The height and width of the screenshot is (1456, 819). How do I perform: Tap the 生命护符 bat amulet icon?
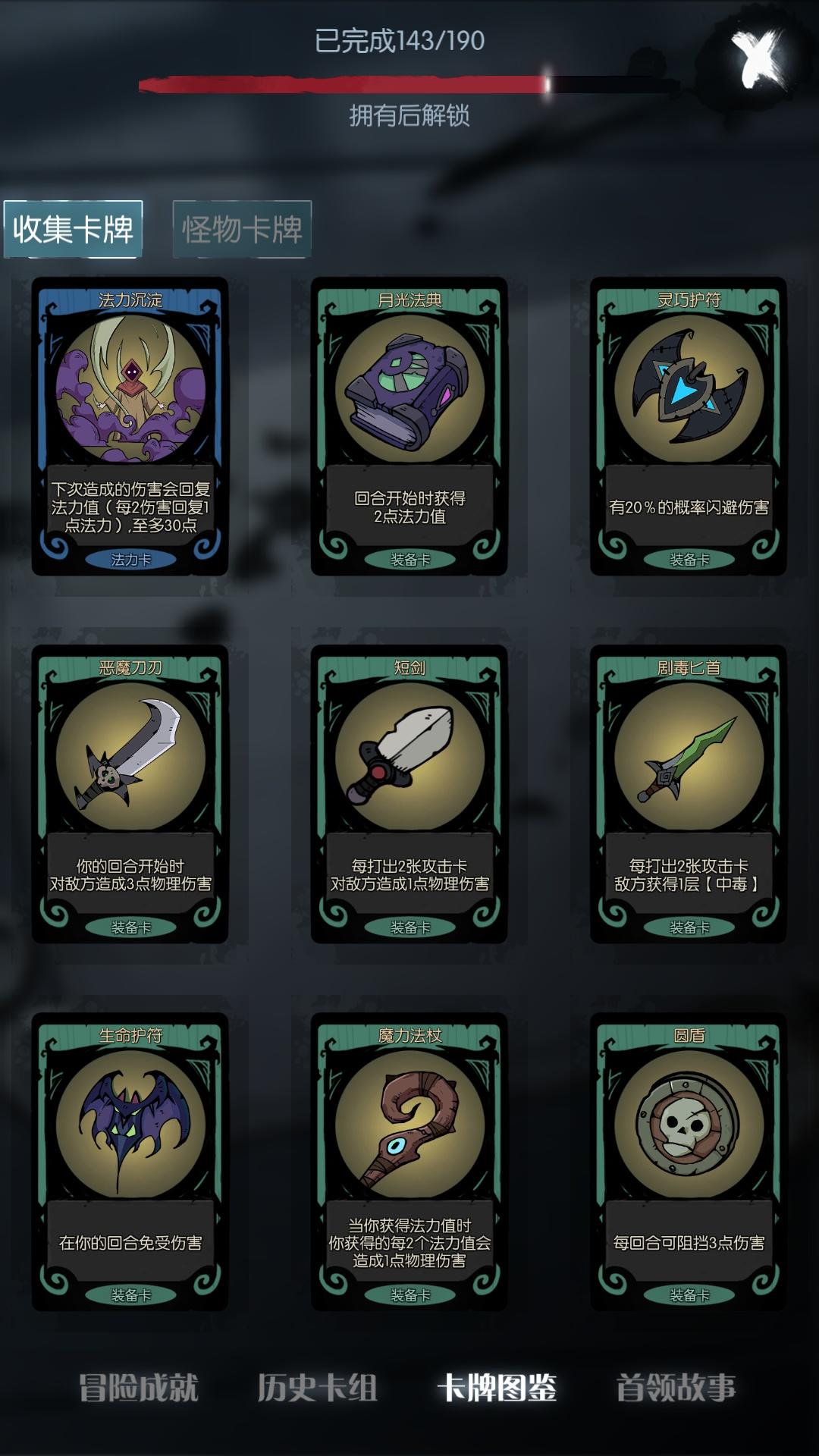coord(130,1124)
